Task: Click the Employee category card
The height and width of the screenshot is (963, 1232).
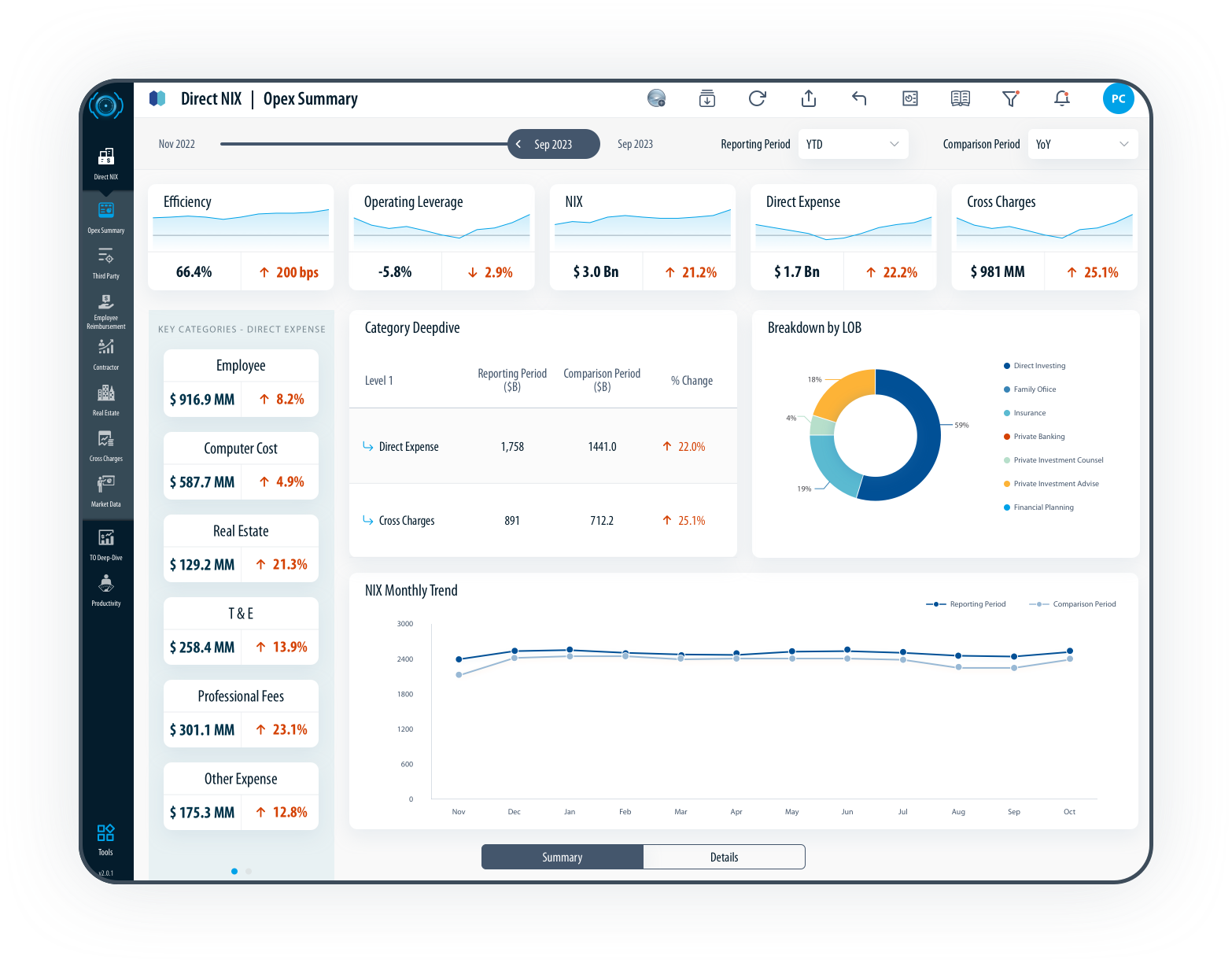Action: 241,383
